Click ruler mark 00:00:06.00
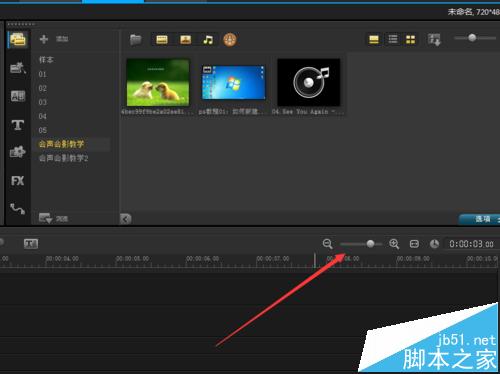This screenshot has height=374, width=500. pos(203,259)
